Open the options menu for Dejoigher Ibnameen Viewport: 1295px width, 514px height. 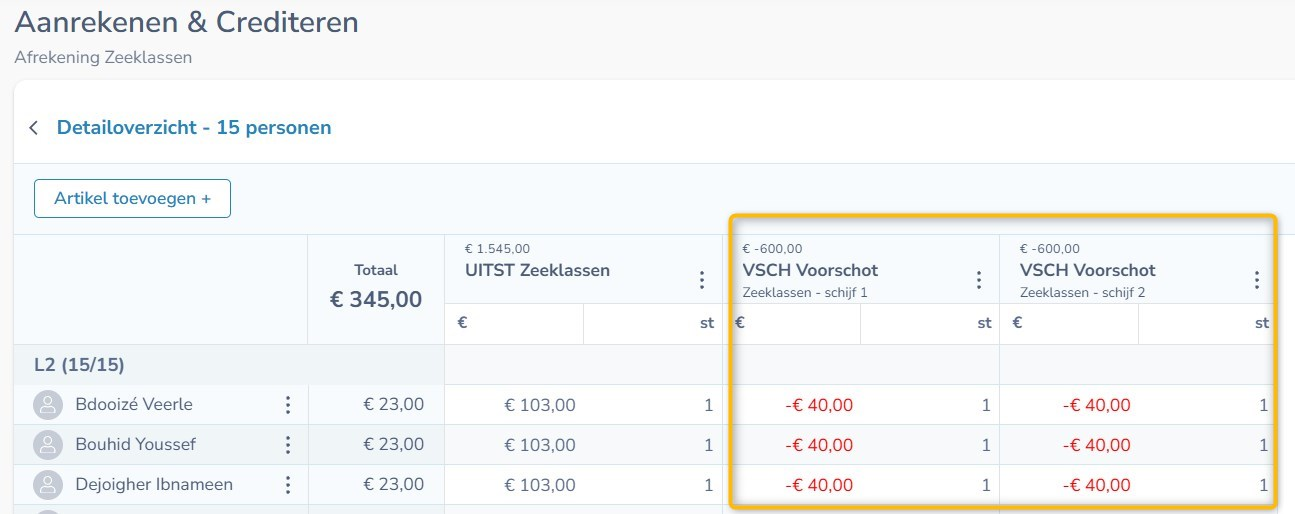coord(288,485)
